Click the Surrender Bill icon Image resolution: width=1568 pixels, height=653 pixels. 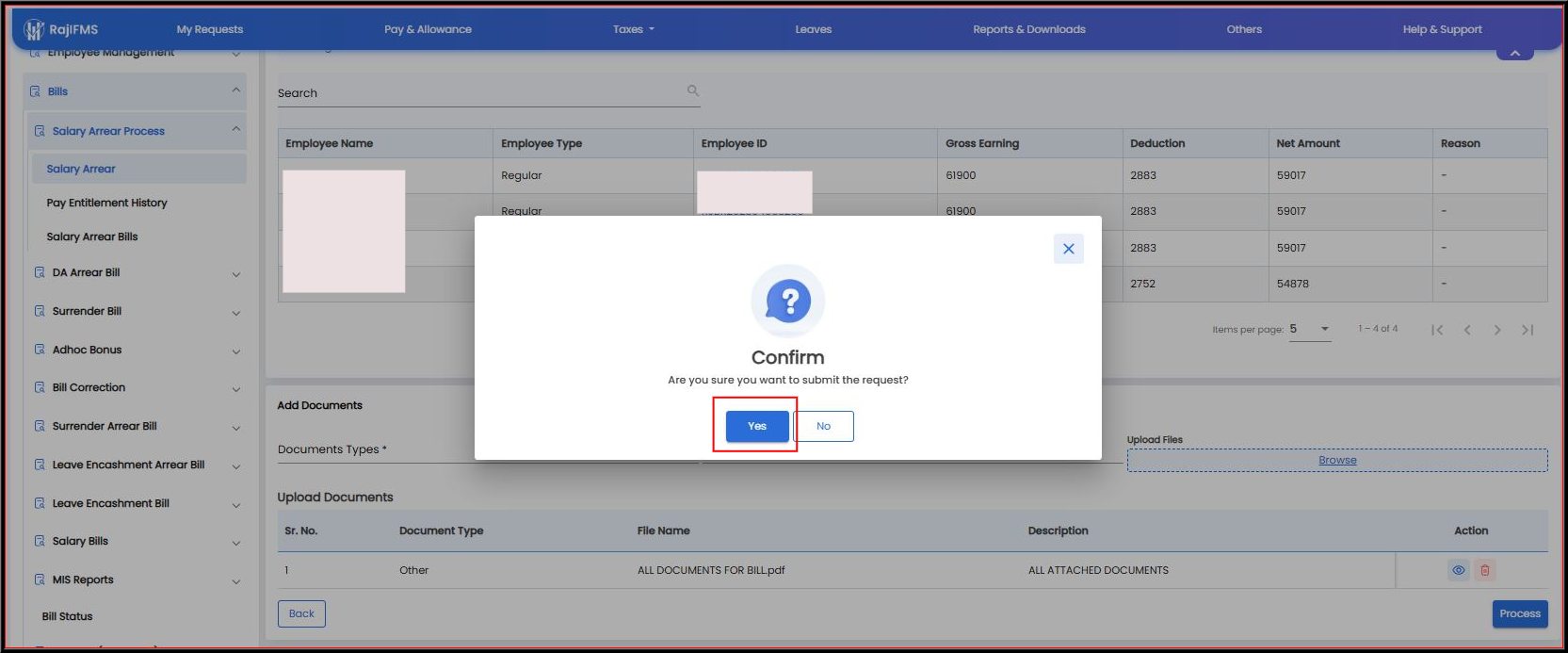pos(40,311)
